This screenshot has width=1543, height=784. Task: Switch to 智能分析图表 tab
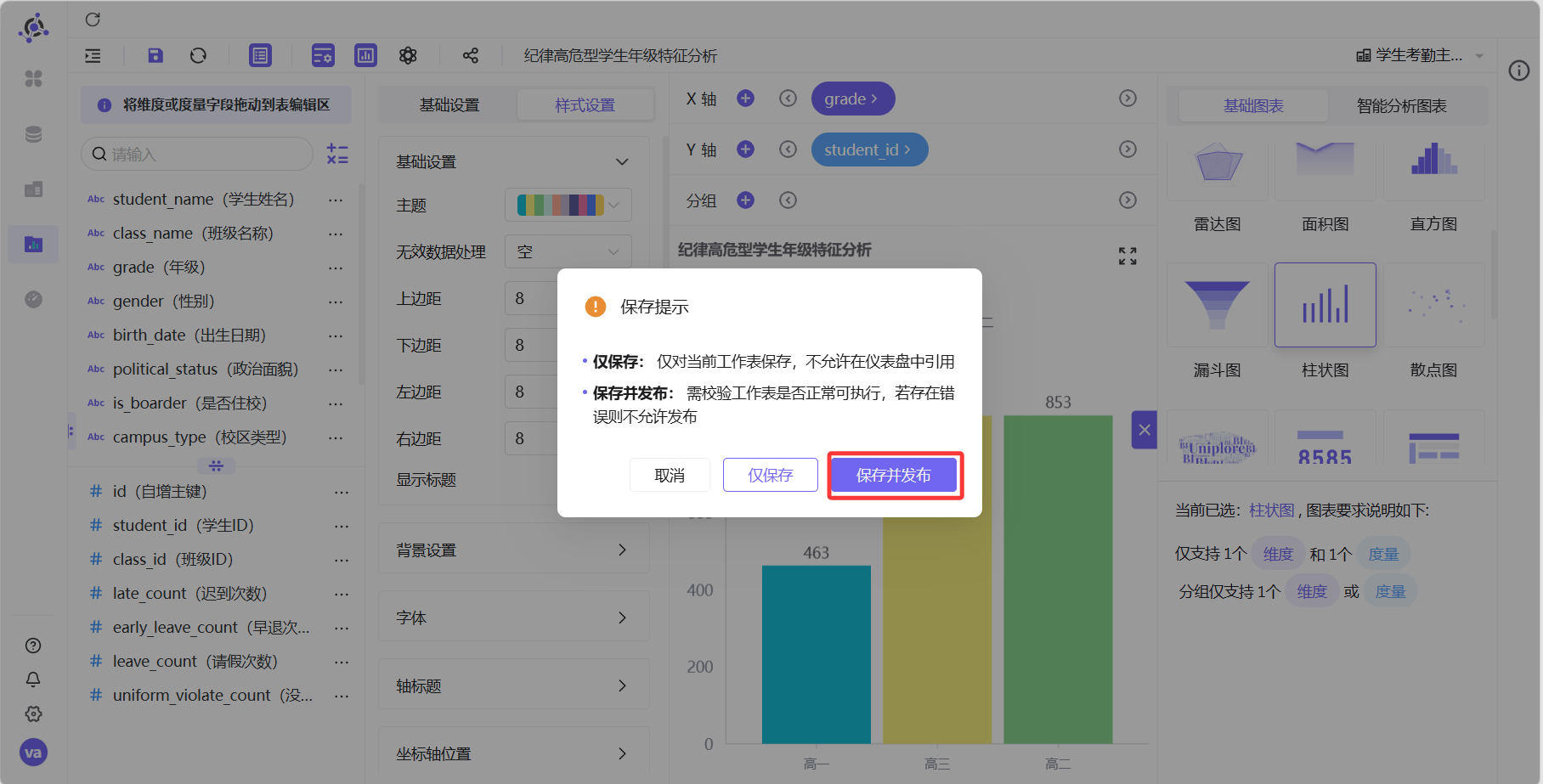tap(1402, 105)
